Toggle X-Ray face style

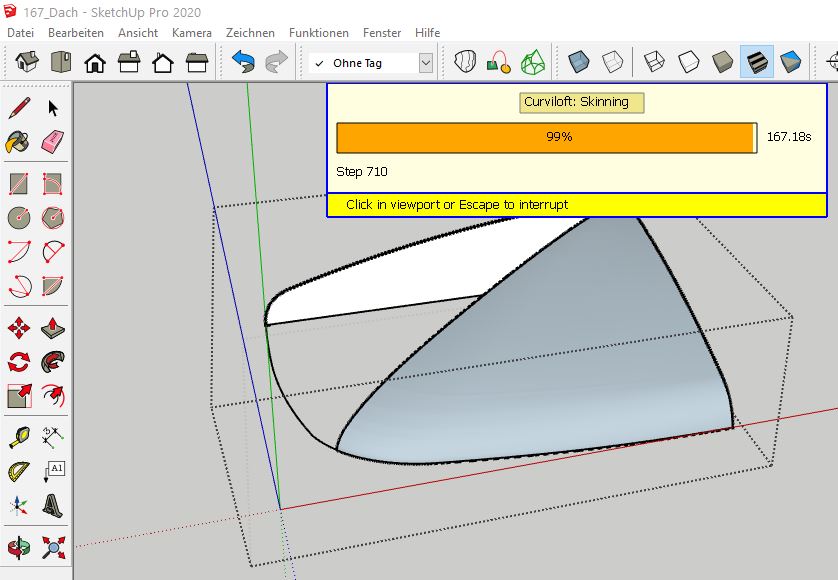click(579, 62)
